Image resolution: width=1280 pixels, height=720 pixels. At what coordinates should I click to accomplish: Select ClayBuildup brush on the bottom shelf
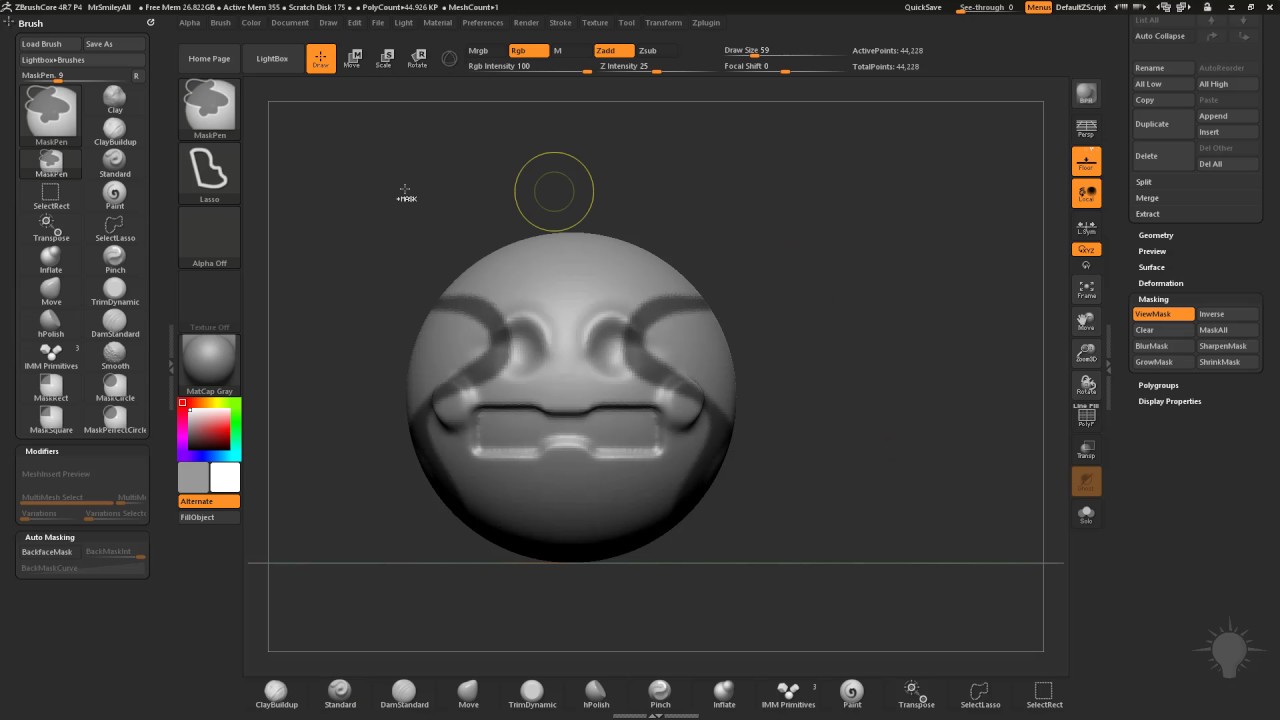coord(276,694)
